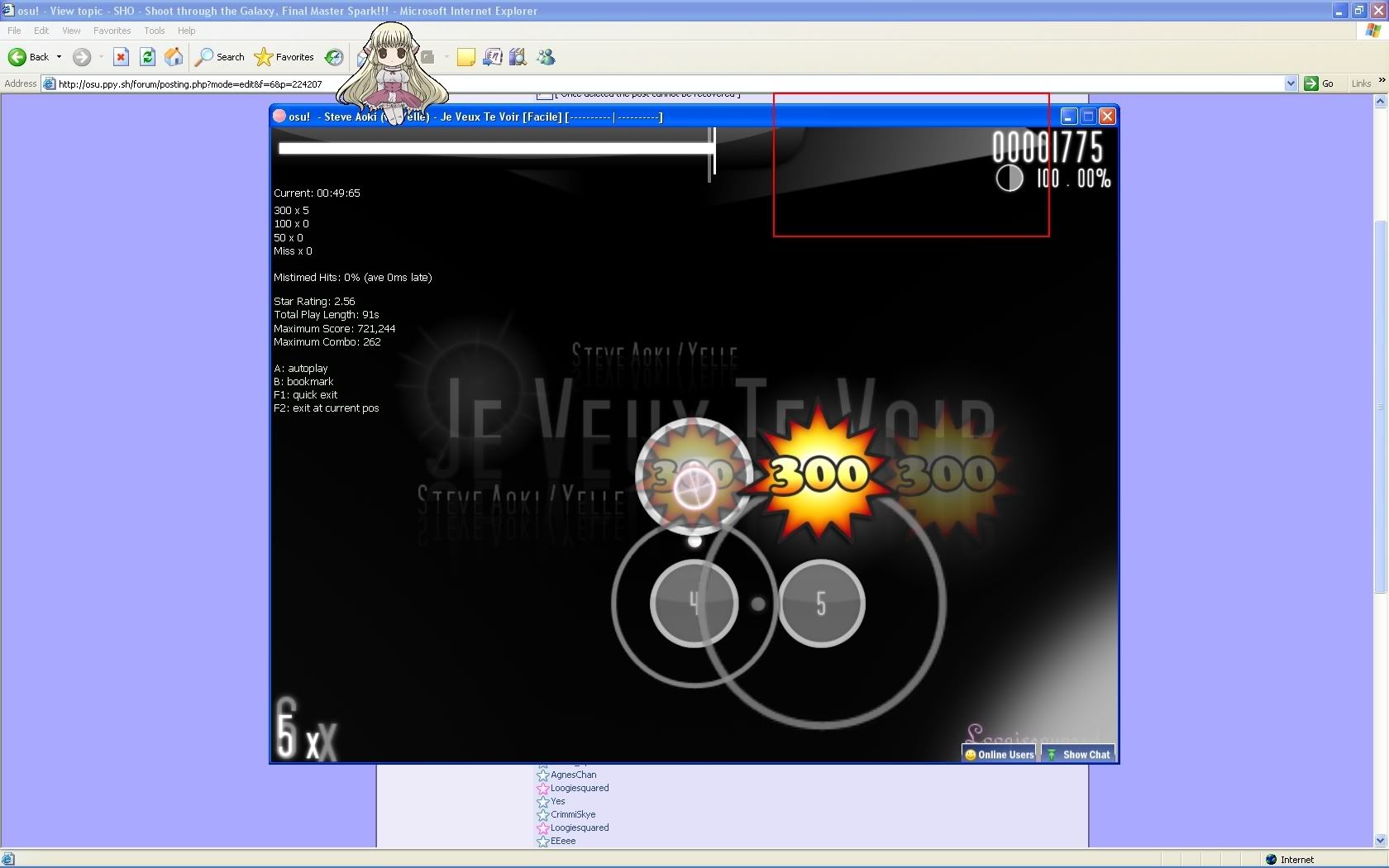Click the 'Mistimed Hits: 0%' text
Screen dimensions: 1389x868
pyautogui.click(x=317, y=278)
